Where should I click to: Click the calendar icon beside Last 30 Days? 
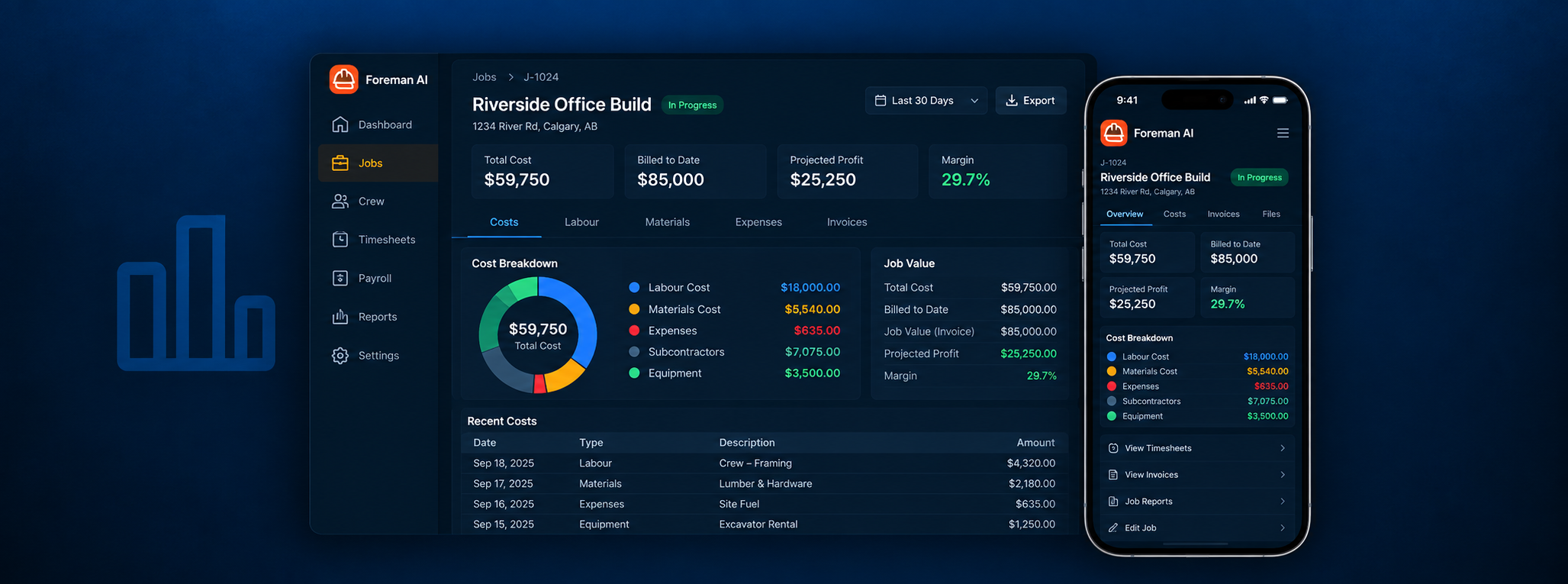(881, 101)
